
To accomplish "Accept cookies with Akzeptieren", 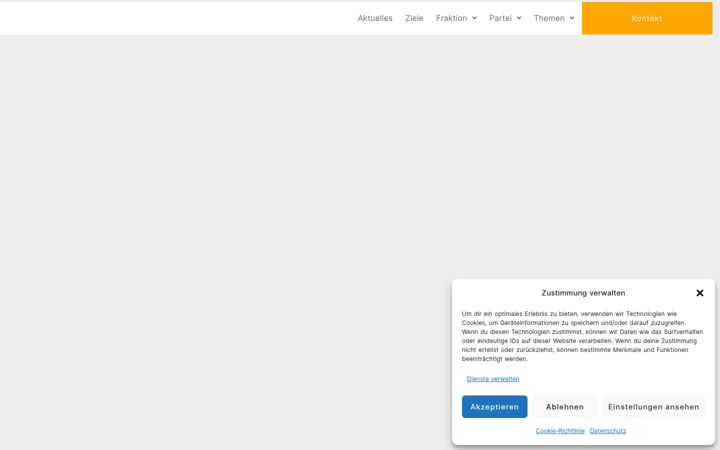I will pos(494,407).
